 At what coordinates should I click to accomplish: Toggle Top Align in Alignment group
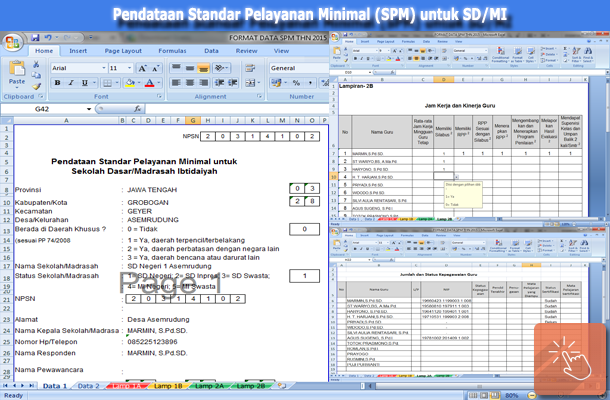click(176, 68)
